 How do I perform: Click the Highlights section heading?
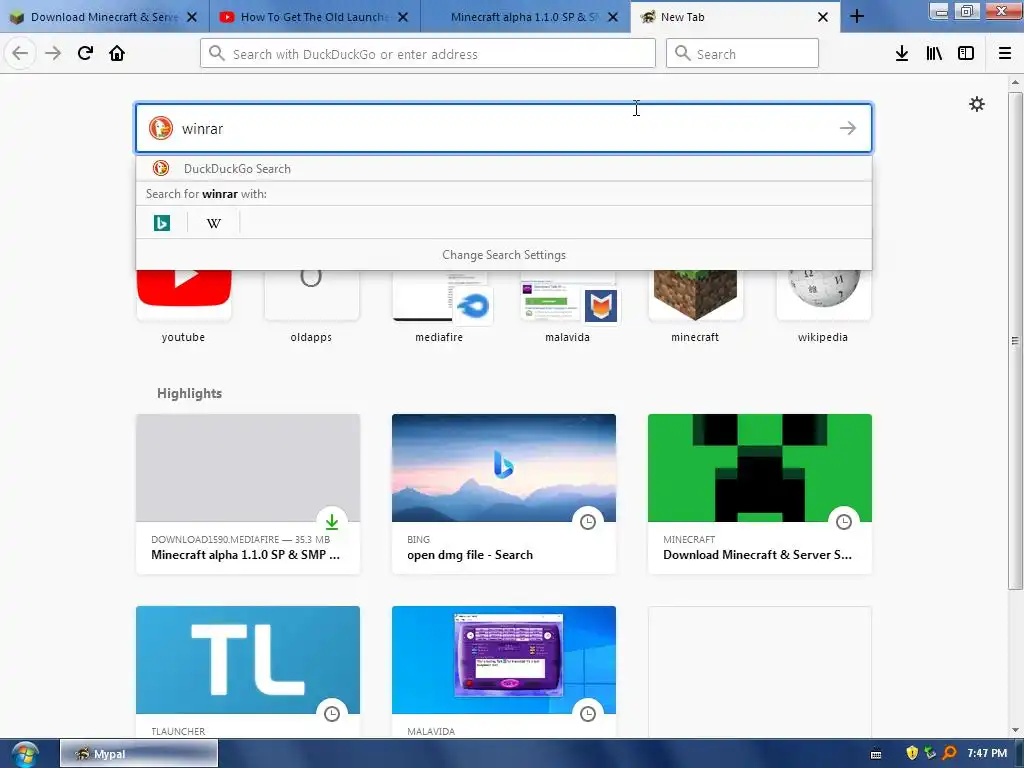click(x=189, y=393)
